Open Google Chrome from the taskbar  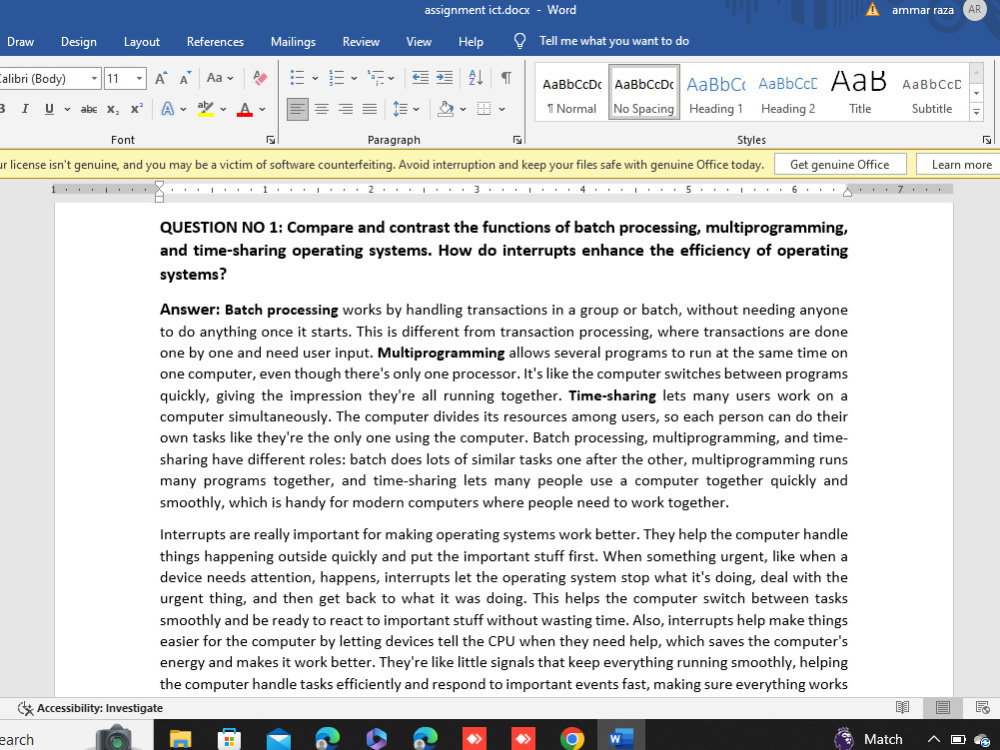tap(572, 739)
